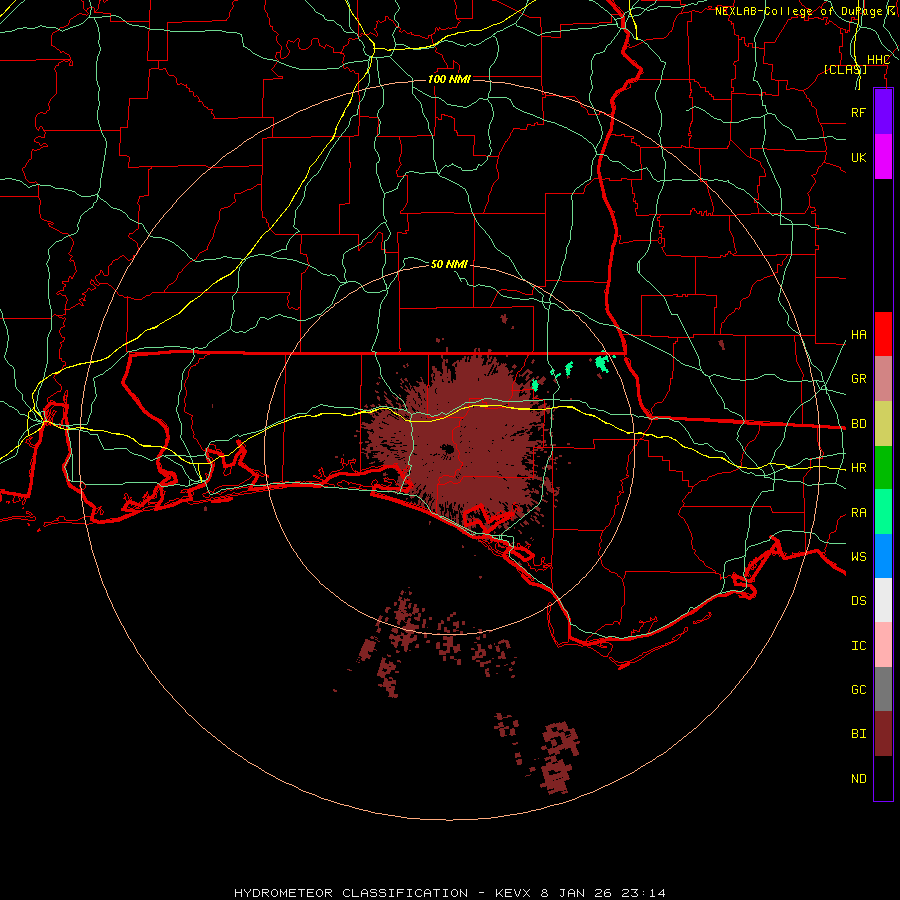
Task: Select the dusty-pink GR legend swatch
Action: click(883, 379)
